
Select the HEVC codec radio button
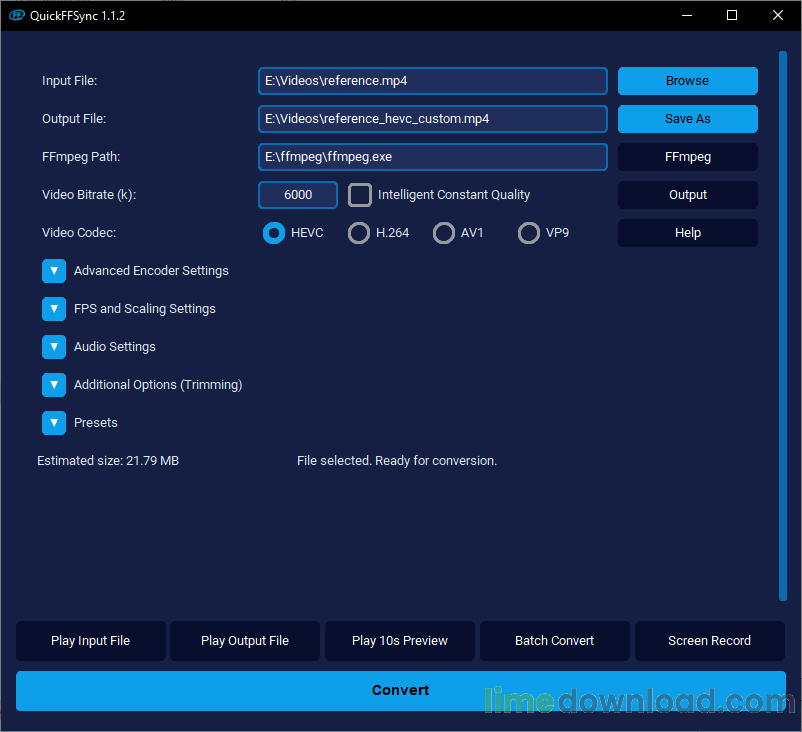pos(274,233)
